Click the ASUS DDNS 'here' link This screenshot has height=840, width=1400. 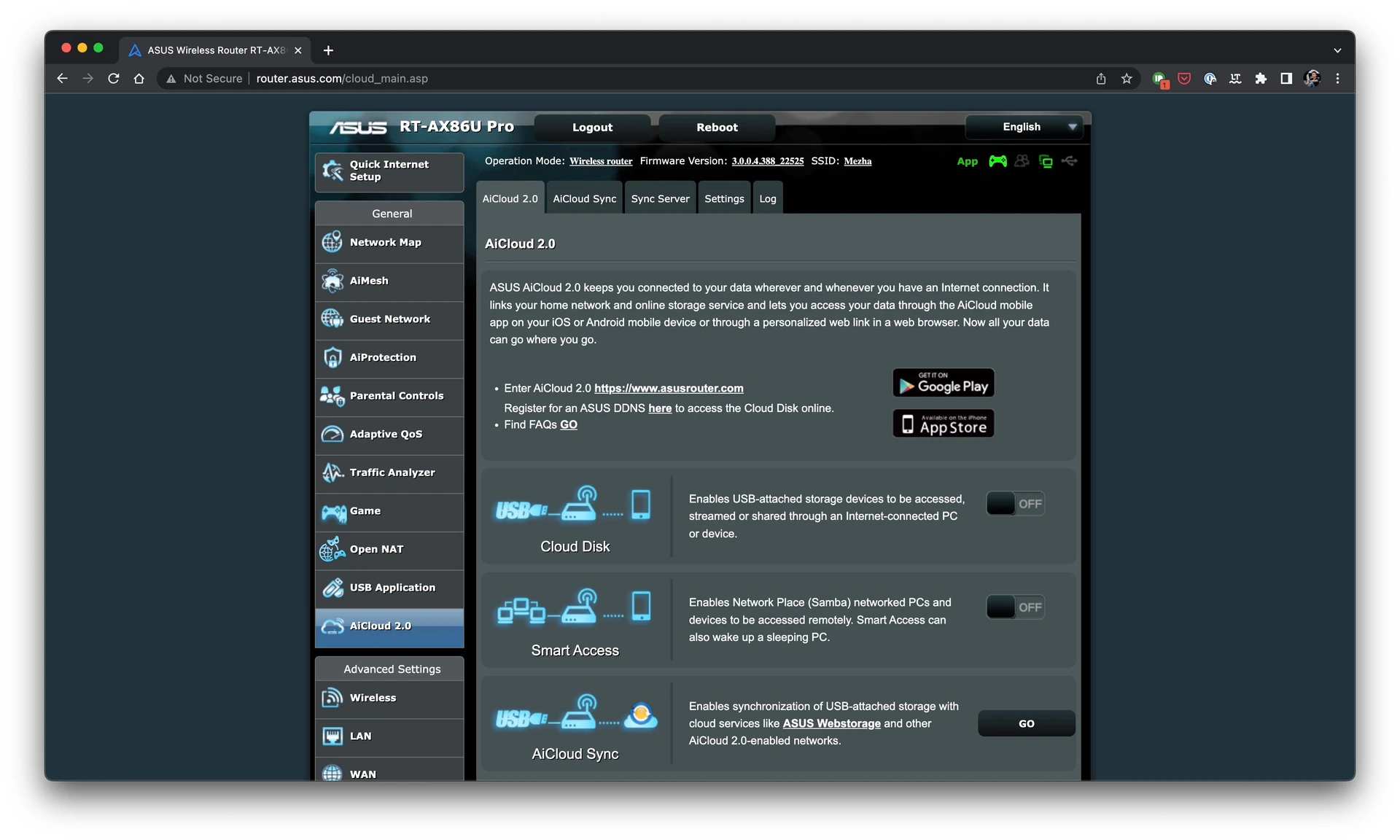coord(660,408)
